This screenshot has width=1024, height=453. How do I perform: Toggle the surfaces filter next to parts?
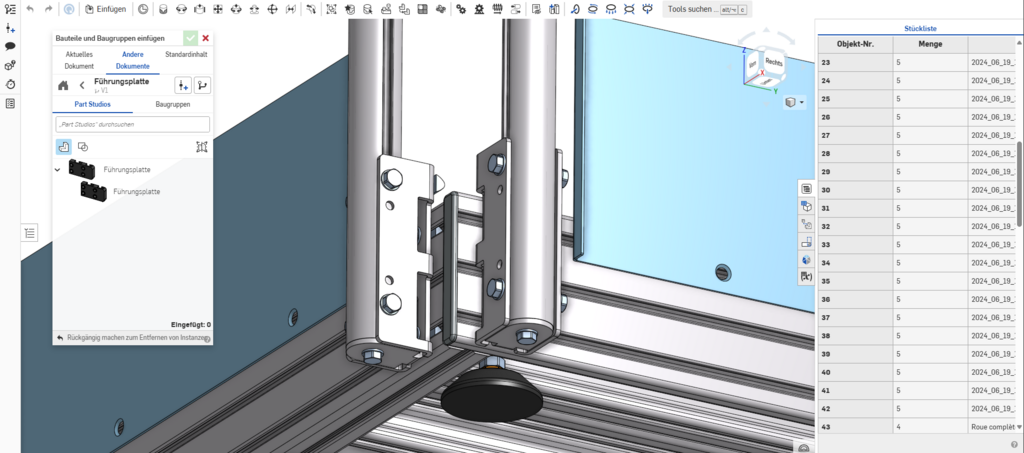83,147
